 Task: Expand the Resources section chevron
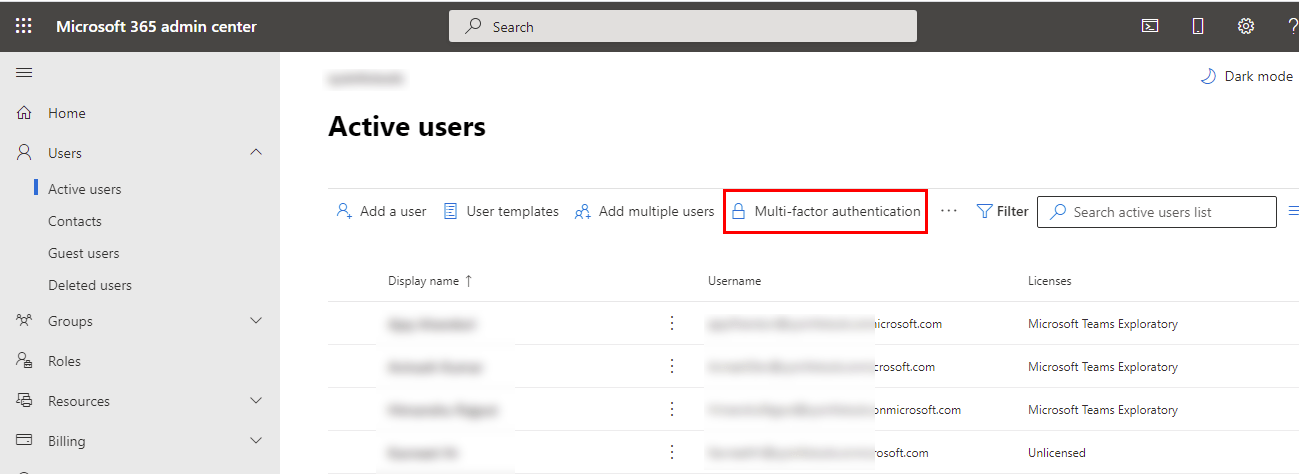256,401
